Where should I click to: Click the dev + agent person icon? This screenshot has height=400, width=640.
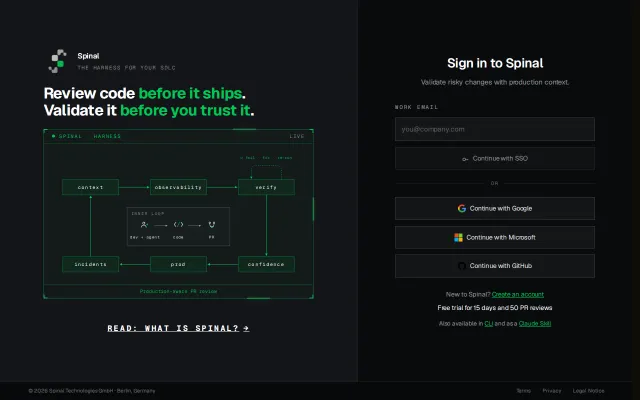point(144,224)
